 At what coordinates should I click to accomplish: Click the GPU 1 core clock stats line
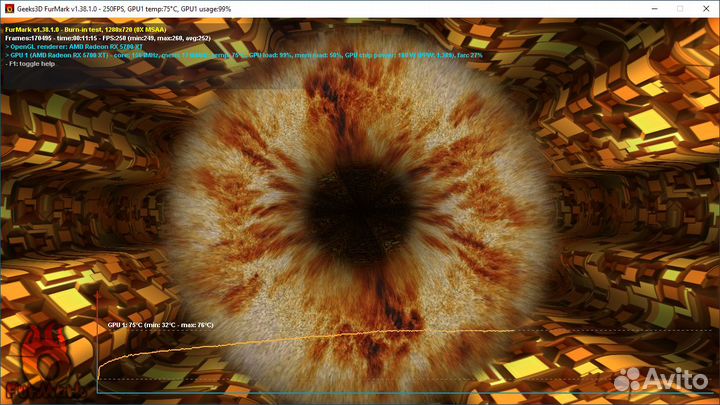click(x=240, y=55)
